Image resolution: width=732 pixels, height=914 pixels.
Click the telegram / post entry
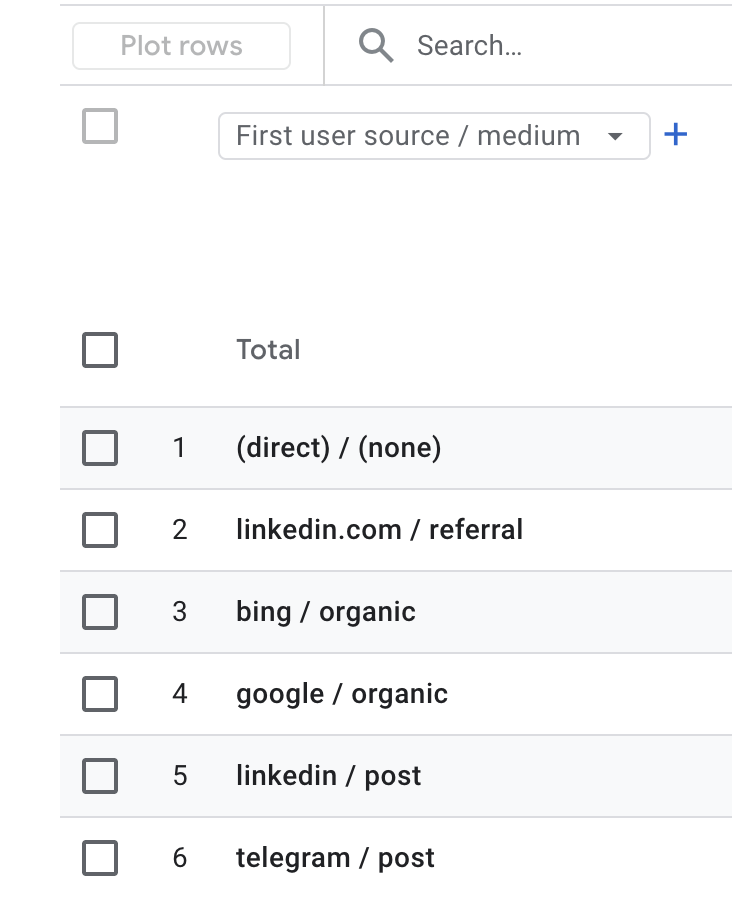335,858
